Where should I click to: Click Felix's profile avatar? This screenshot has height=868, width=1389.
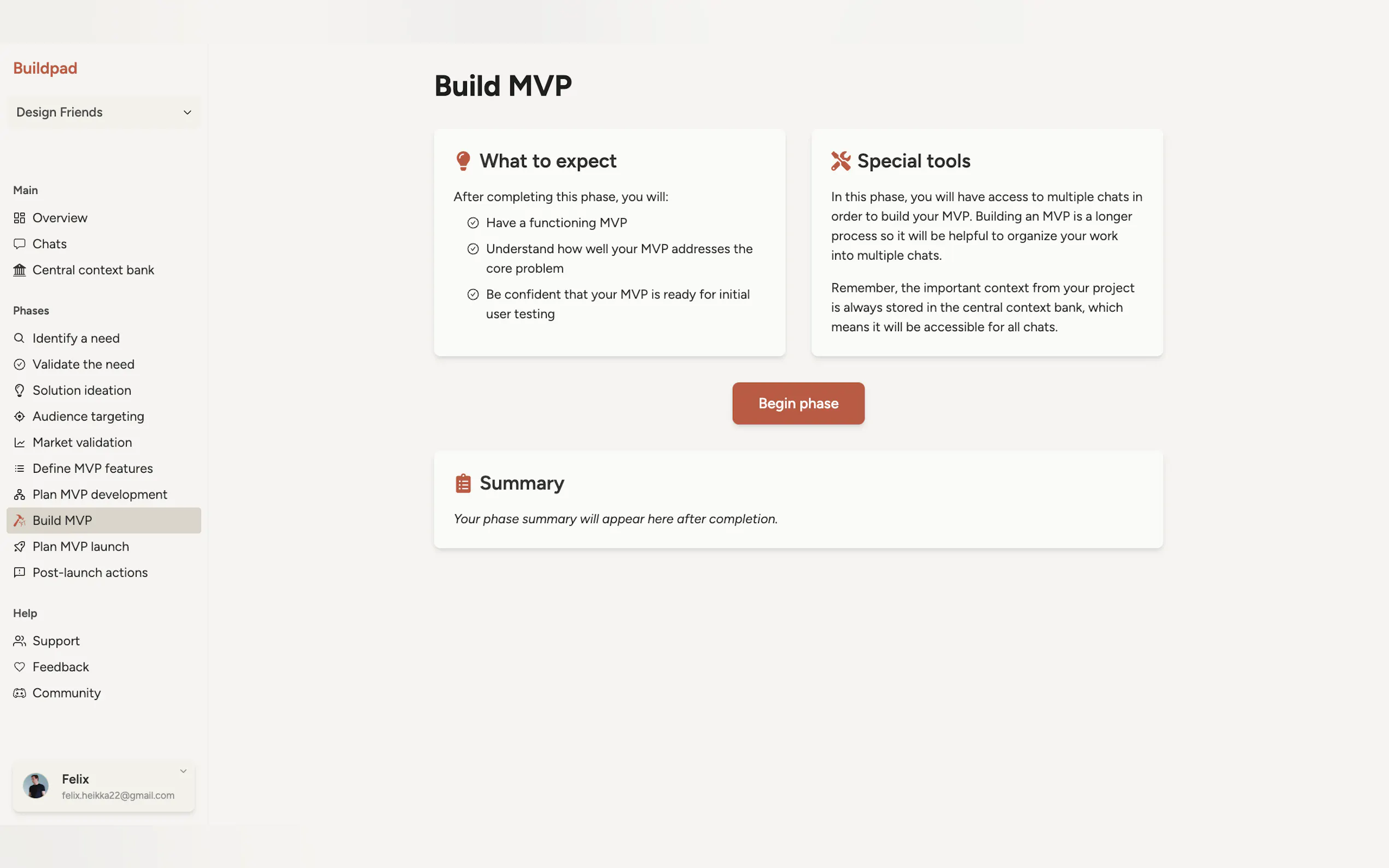click(x=36, y=786)
